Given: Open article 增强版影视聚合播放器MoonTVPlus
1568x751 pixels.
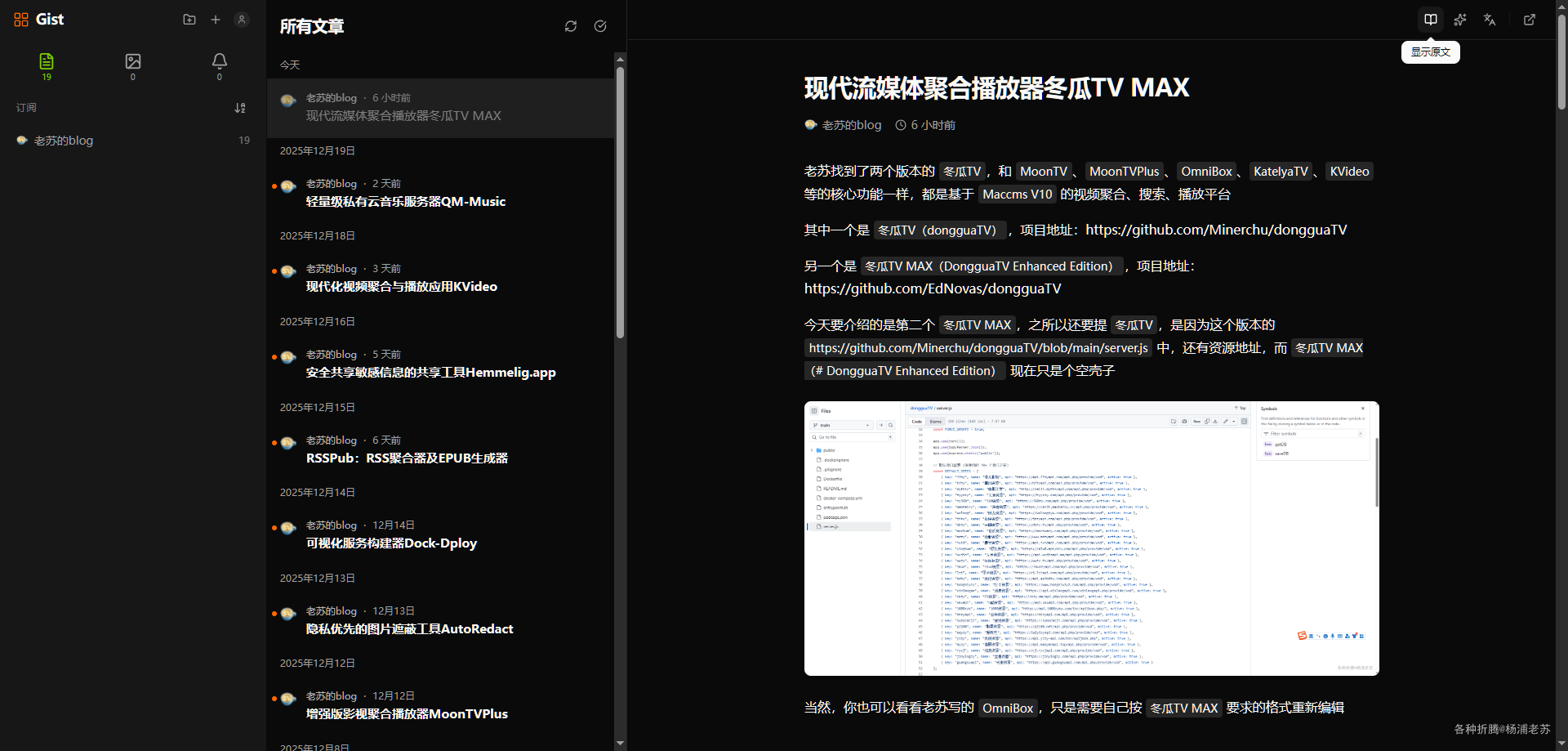Looking at the screenshot, I should 440,705.
